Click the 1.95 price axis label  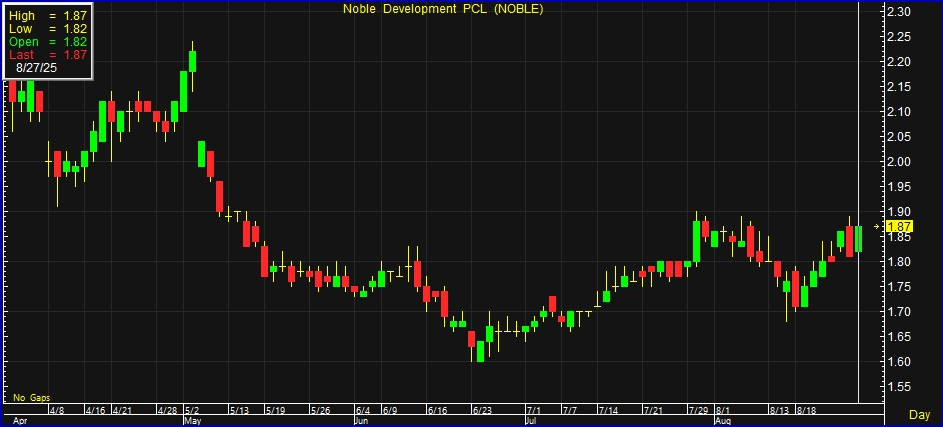(900, 187)
